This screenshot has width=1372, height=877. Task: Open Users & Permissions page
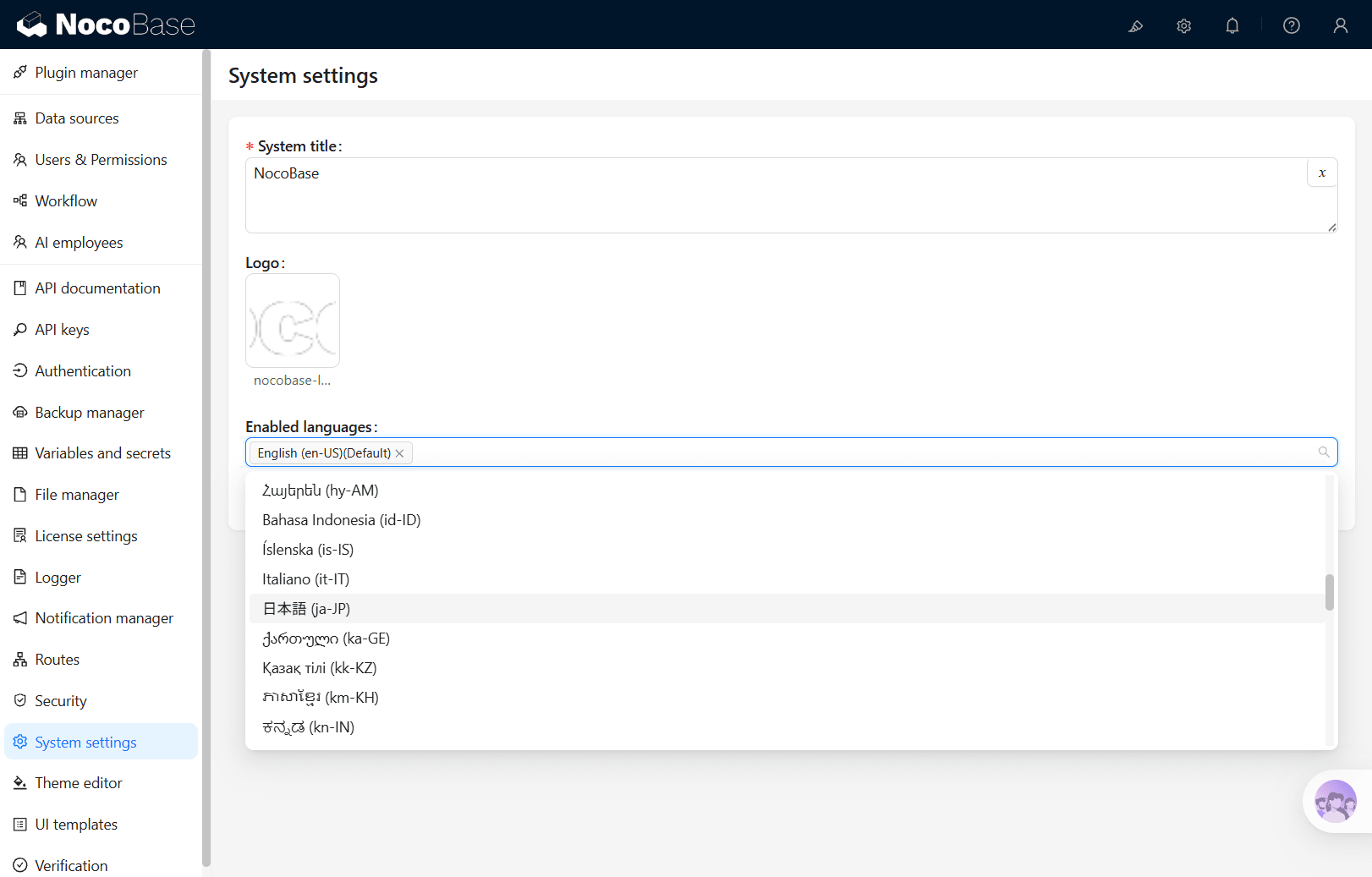101,160
